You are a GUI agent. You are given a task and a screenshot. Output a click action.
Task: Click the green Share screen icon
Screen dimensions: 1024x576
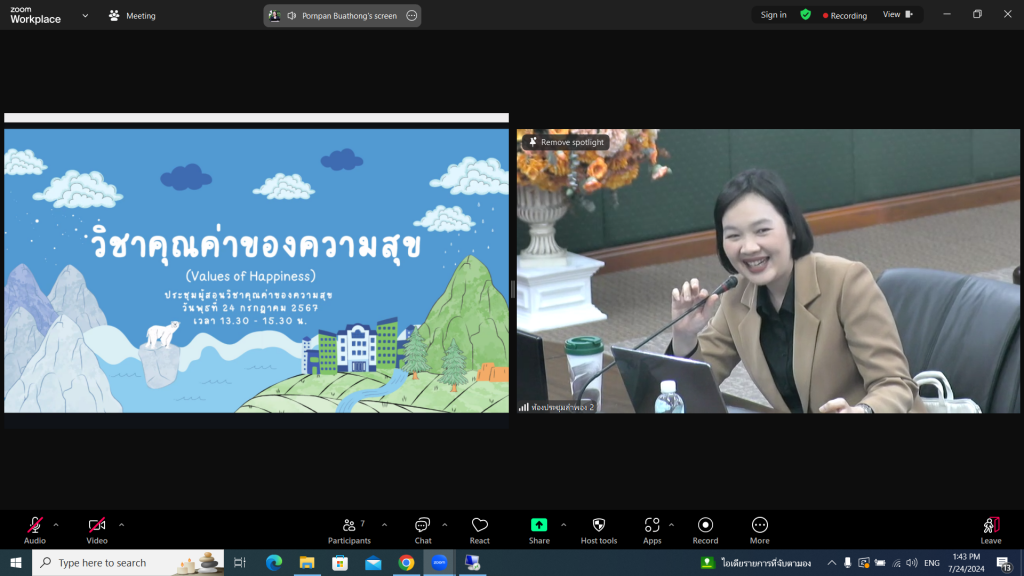539,526
